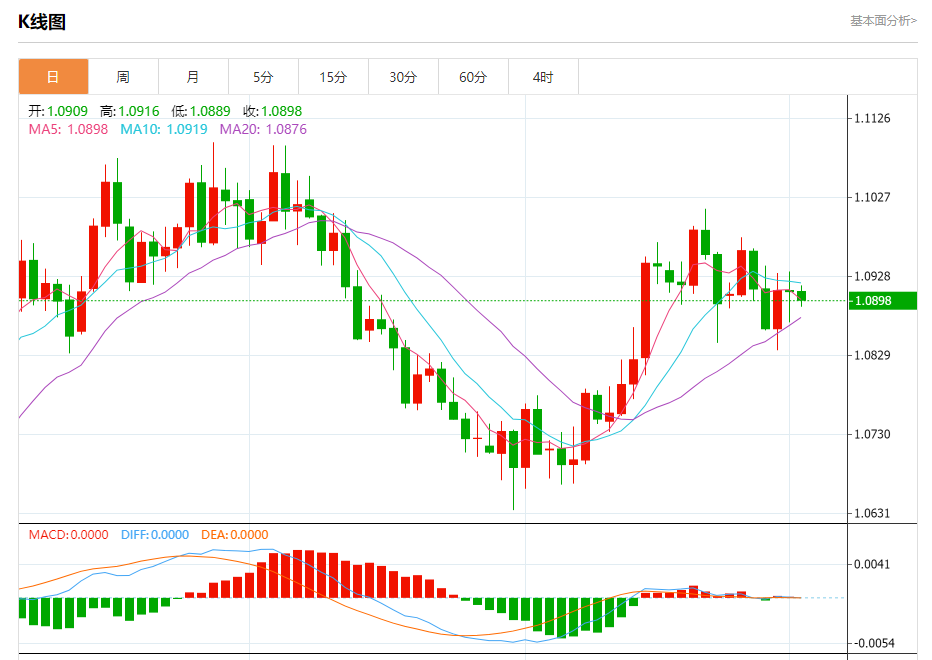
Task: Open the 基本面分析> link
Action: (x=883, y=21)
